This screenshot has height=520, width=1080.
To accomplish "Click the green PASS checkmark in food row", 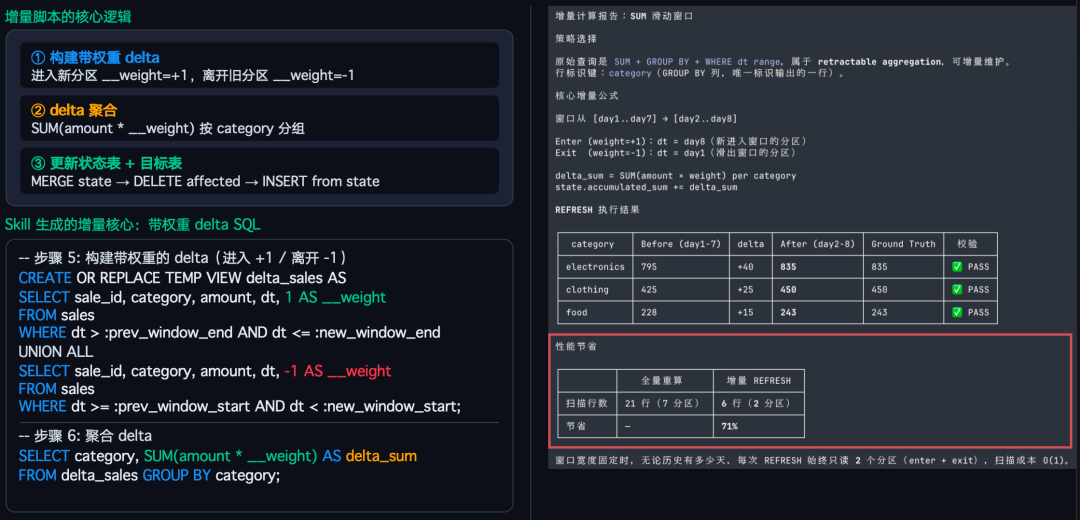I will click(957, 312).
